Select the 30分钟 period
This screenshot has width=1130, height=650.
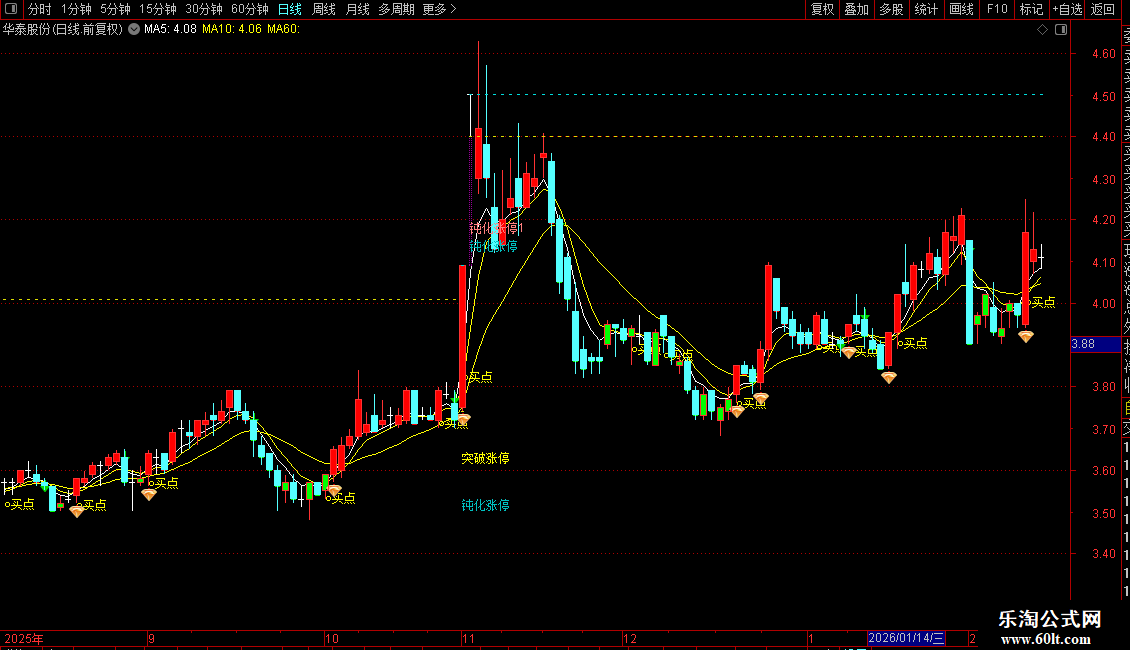[203, 9]
